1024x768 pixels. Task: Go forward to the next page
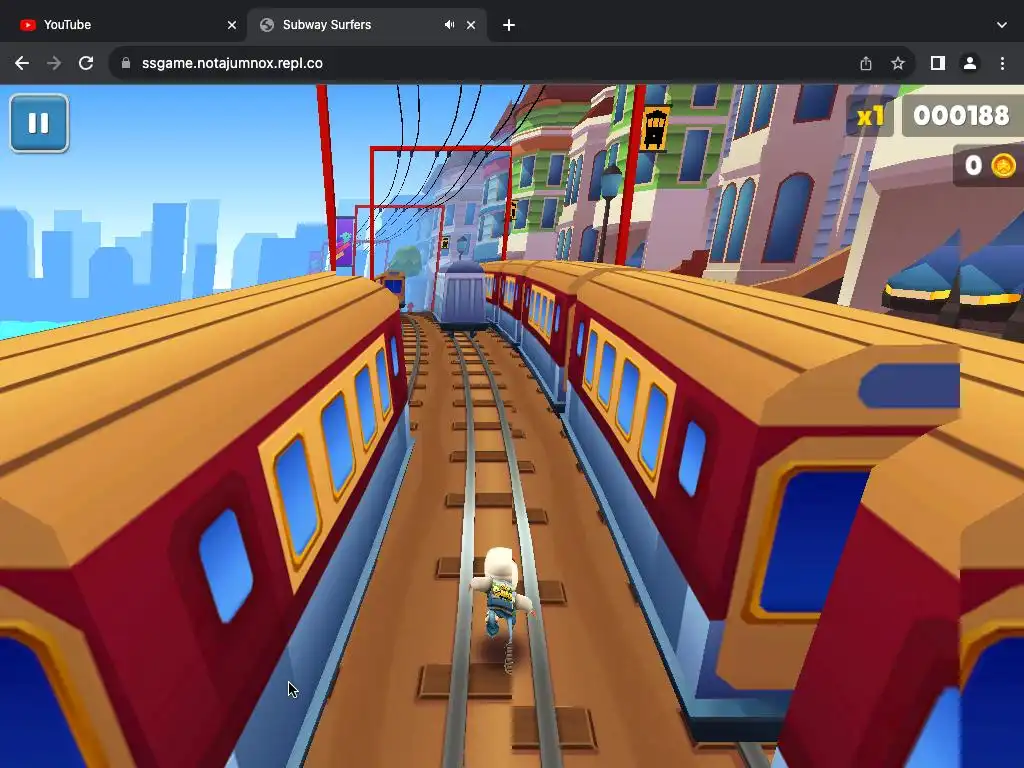coord(54,63)
